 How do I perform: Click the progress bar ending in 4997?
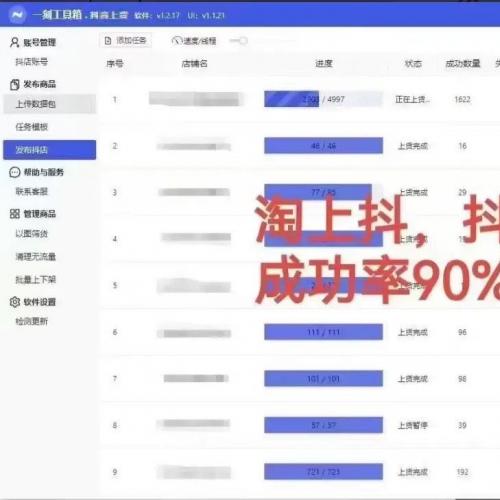tap(323, 99)
